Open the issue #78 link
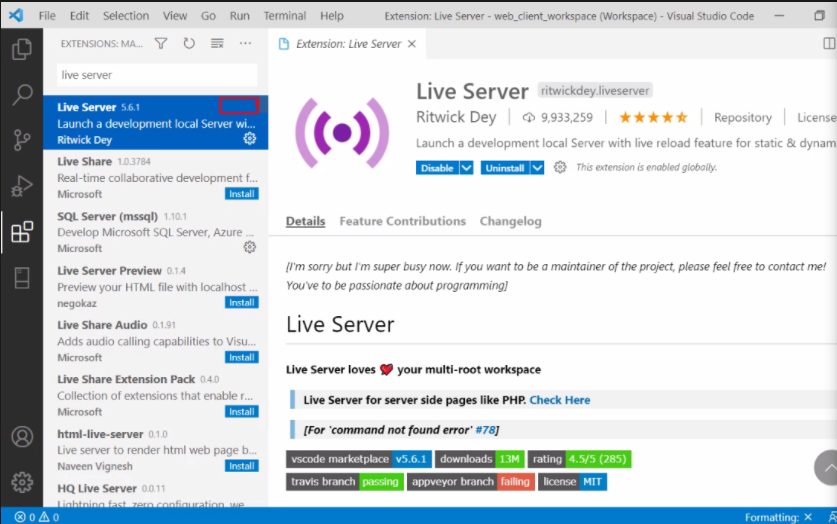The image size is (837, 524). tap(485, 430)
